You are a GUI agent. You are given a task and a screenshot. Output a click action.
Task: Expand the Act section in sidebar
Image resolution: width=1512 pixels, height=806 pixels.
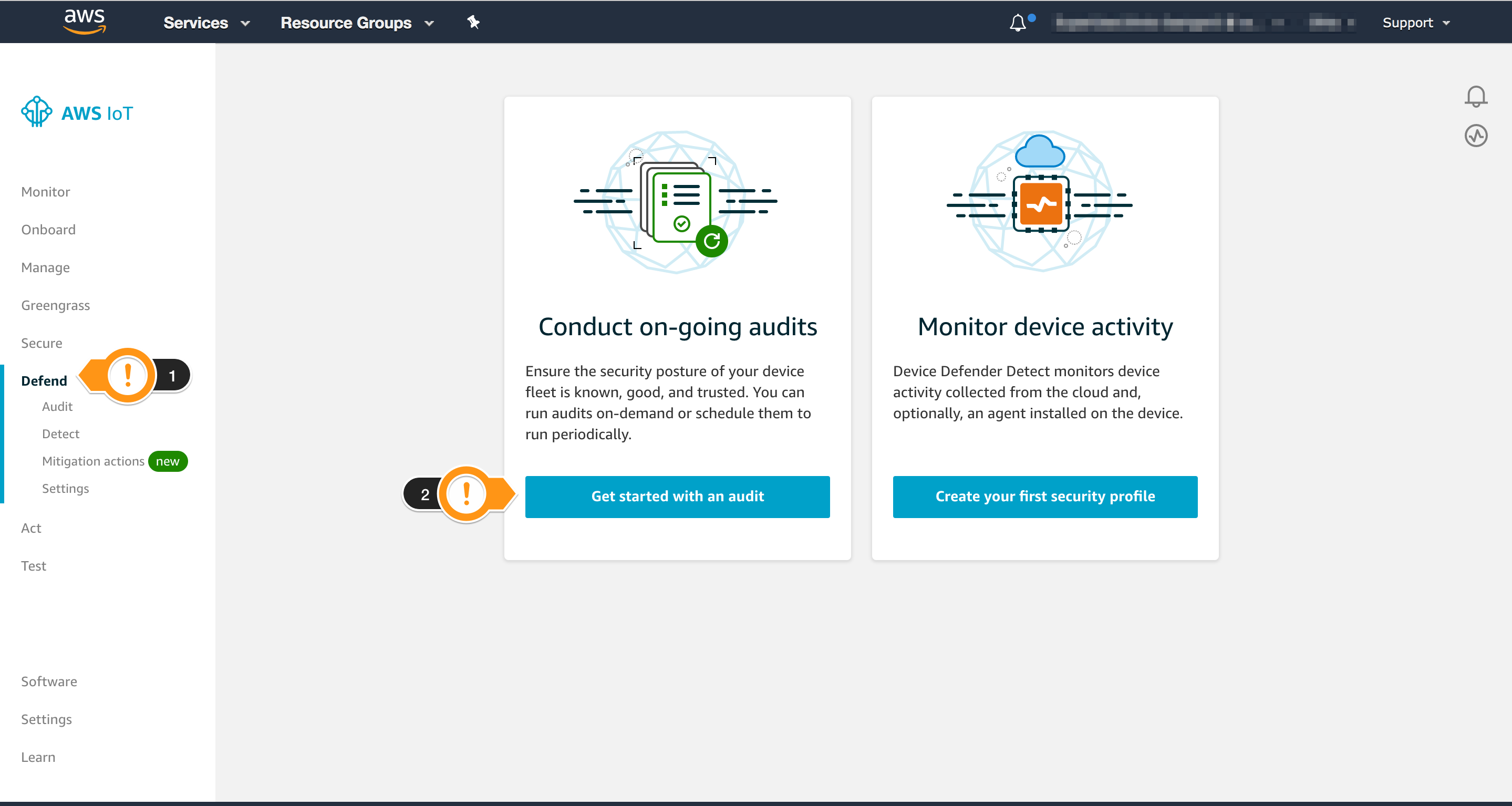pyautogui.click(x=31, y=529)
